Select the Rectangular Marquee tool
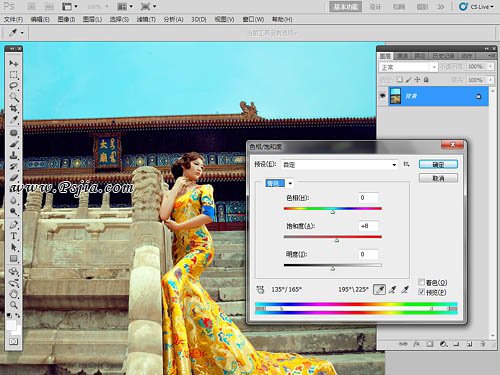This screenshot has height=375, width=500. pyautogui.click(x=14, y=74)
